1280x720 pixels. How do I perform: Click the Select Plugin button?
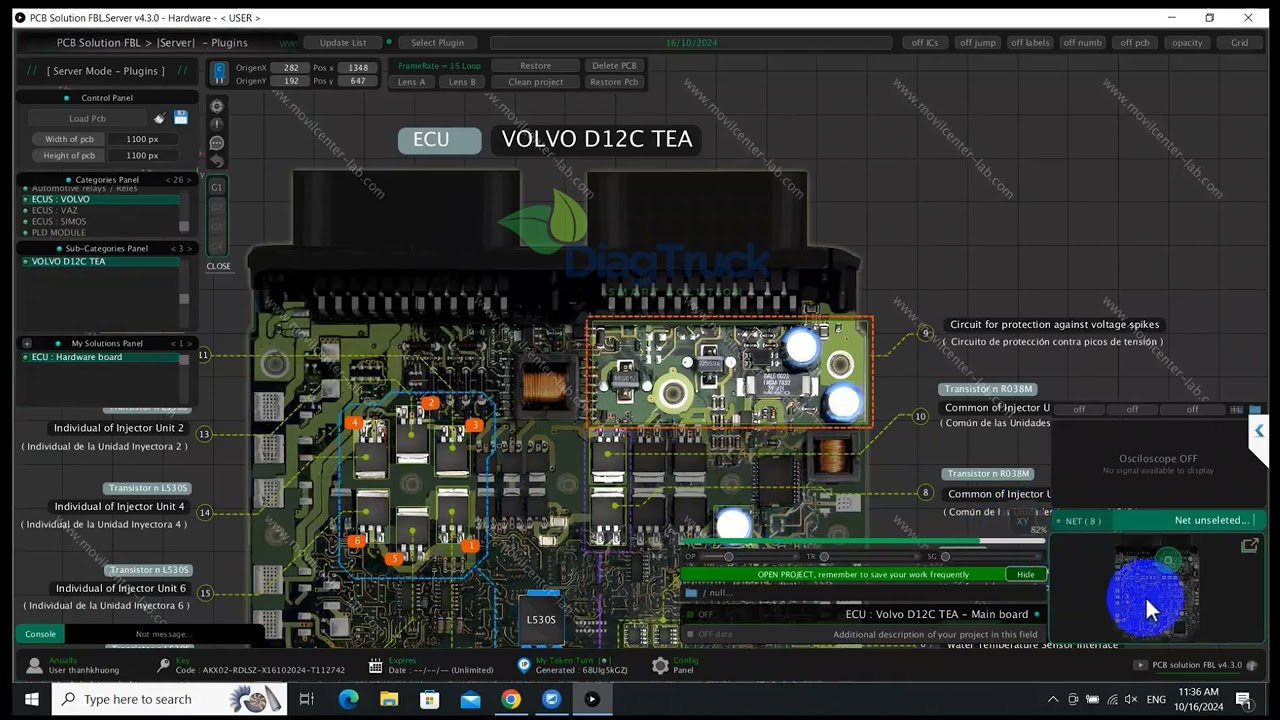(437, 43)
